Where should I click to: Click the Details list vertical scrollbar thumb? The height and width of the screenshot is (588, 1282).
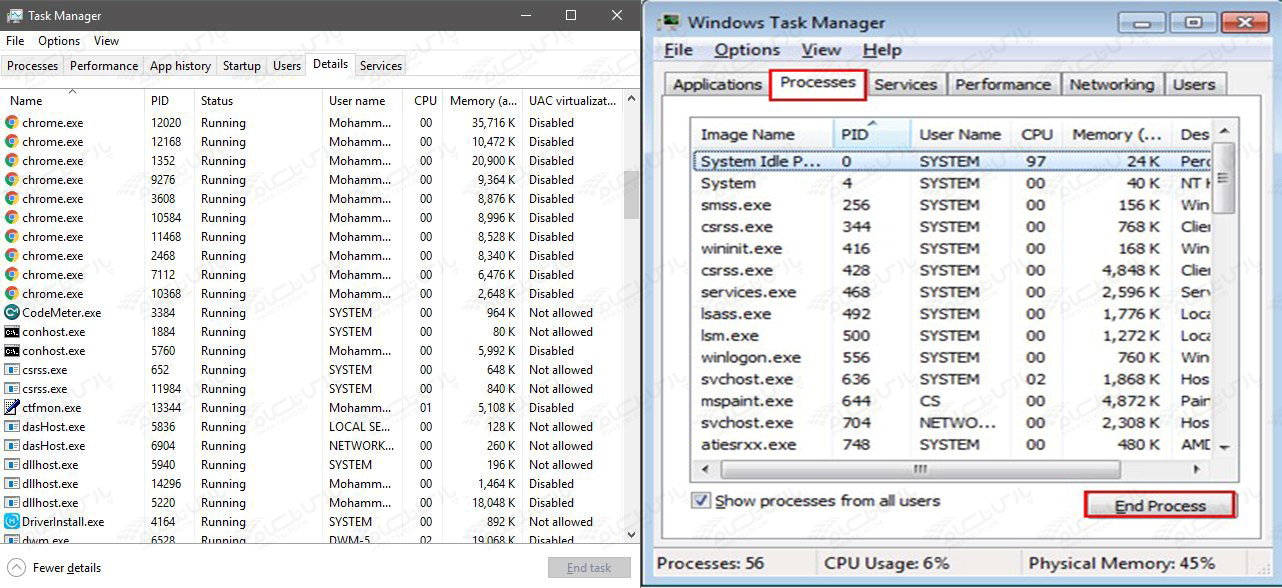631,194
